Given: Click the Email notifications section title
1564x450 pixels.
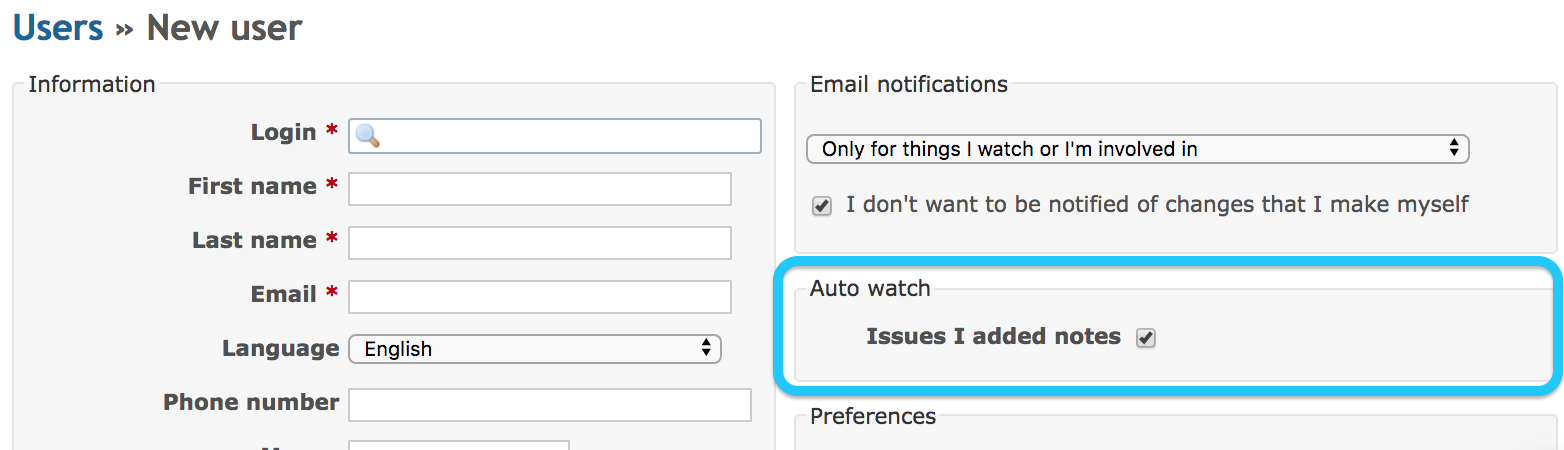Looking at the screenshot, I should click(x=909, y=85).
